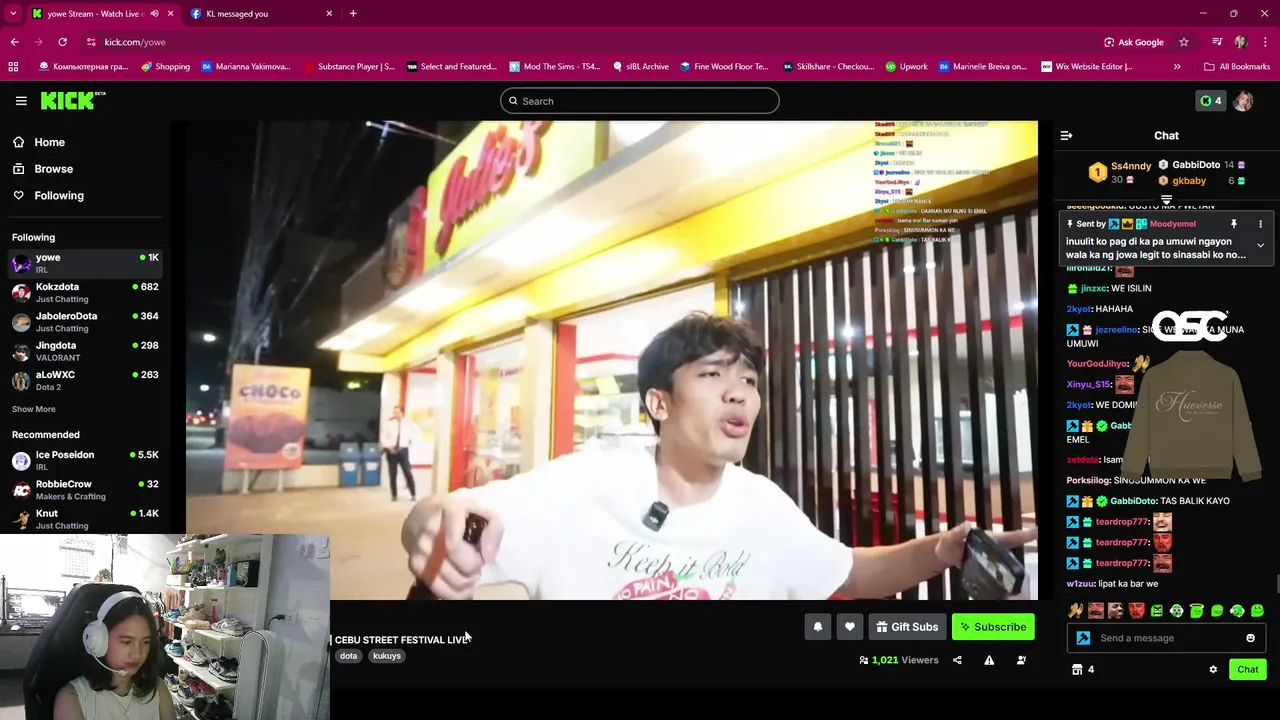Click the green points counter showing 4

click(1211, 101)
